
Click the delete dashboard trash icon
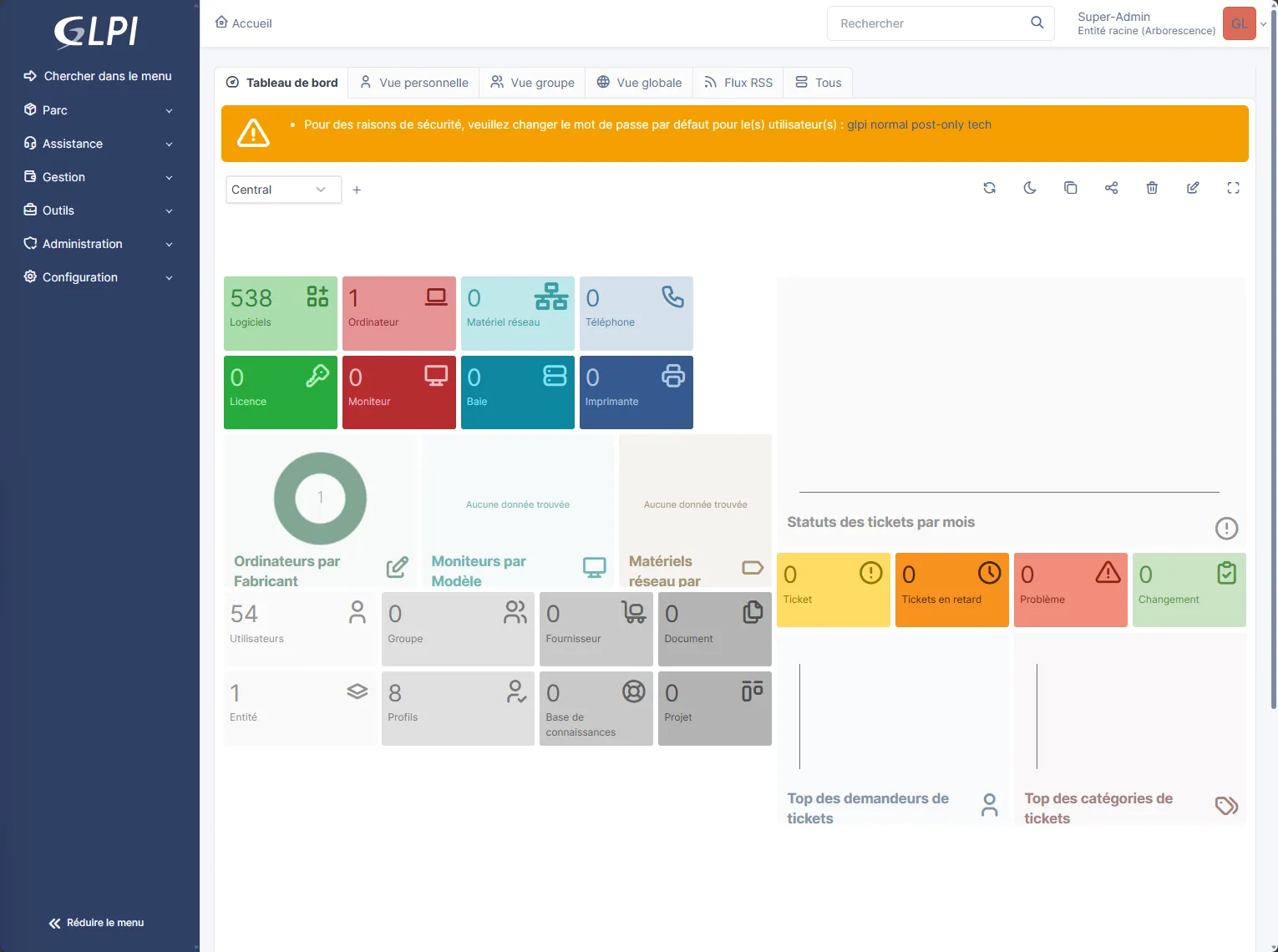pos(1152,188)
